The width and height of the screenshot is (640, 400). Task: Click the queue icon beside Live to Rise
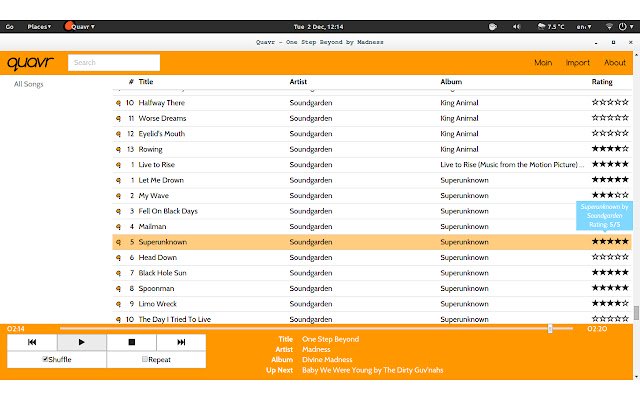pos(118,165)
